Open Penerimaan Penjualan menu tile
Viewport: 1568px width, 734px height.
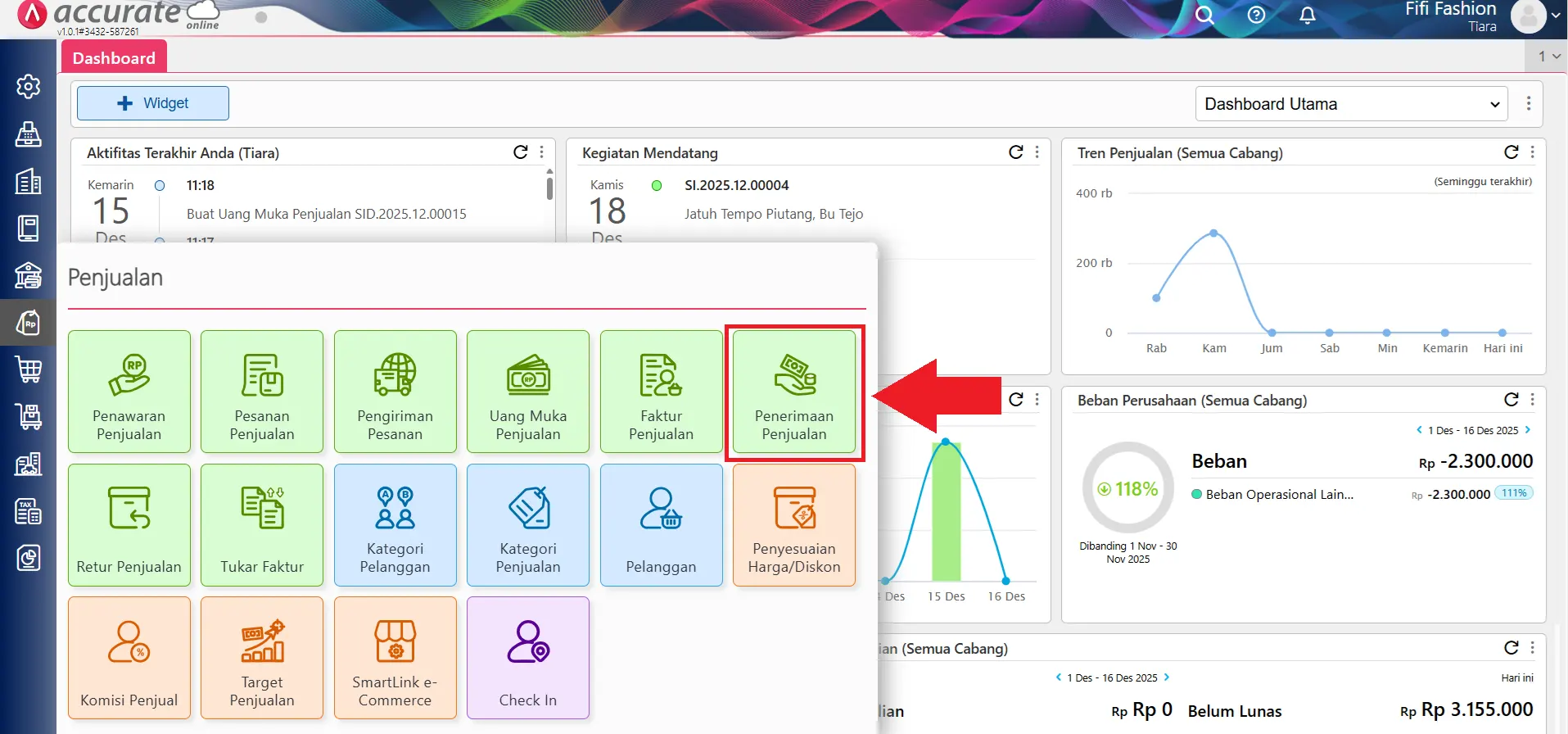[793, 392]
